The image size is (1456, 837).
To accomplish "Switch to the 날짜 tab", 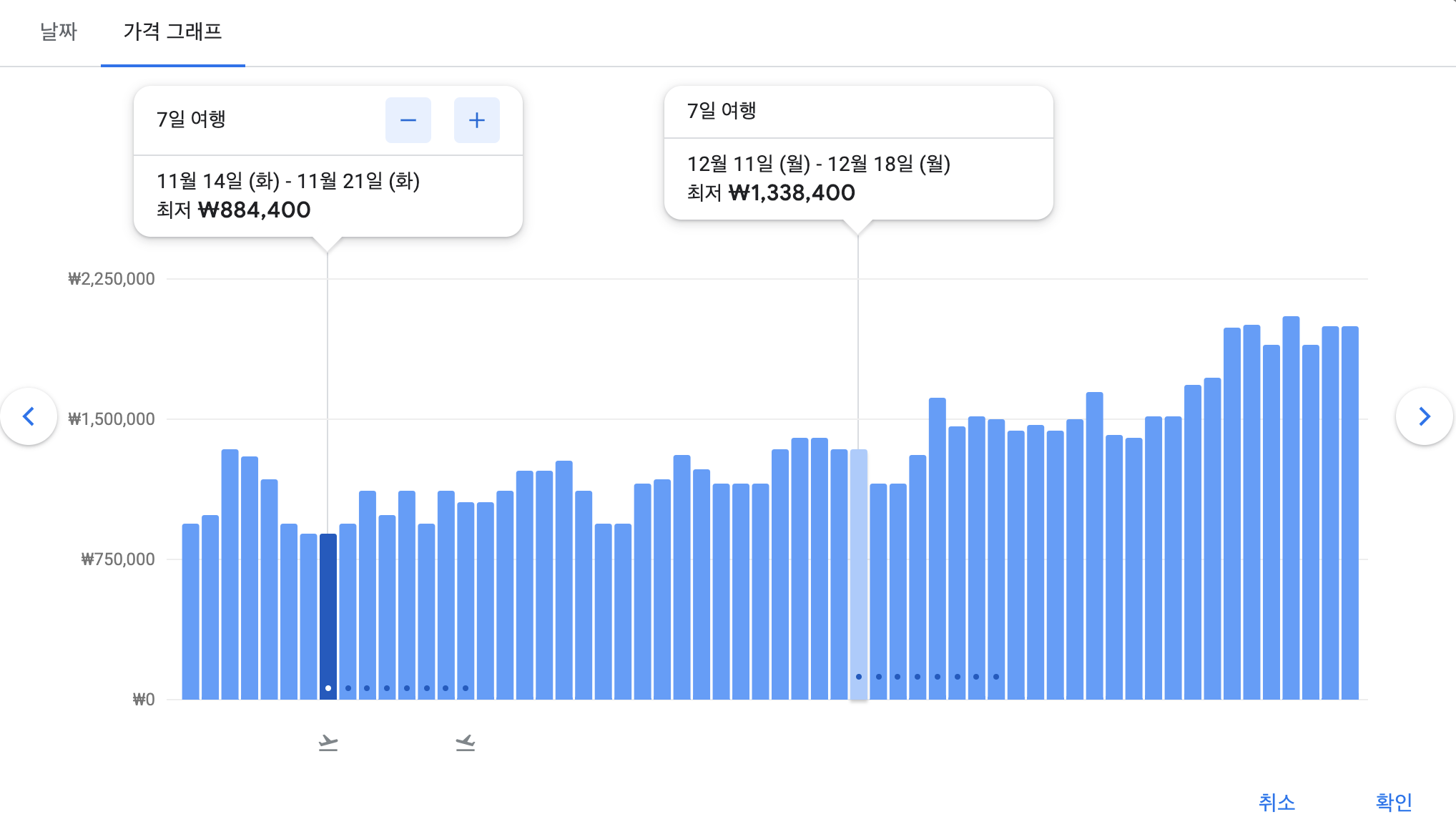I will coord(58,31).
